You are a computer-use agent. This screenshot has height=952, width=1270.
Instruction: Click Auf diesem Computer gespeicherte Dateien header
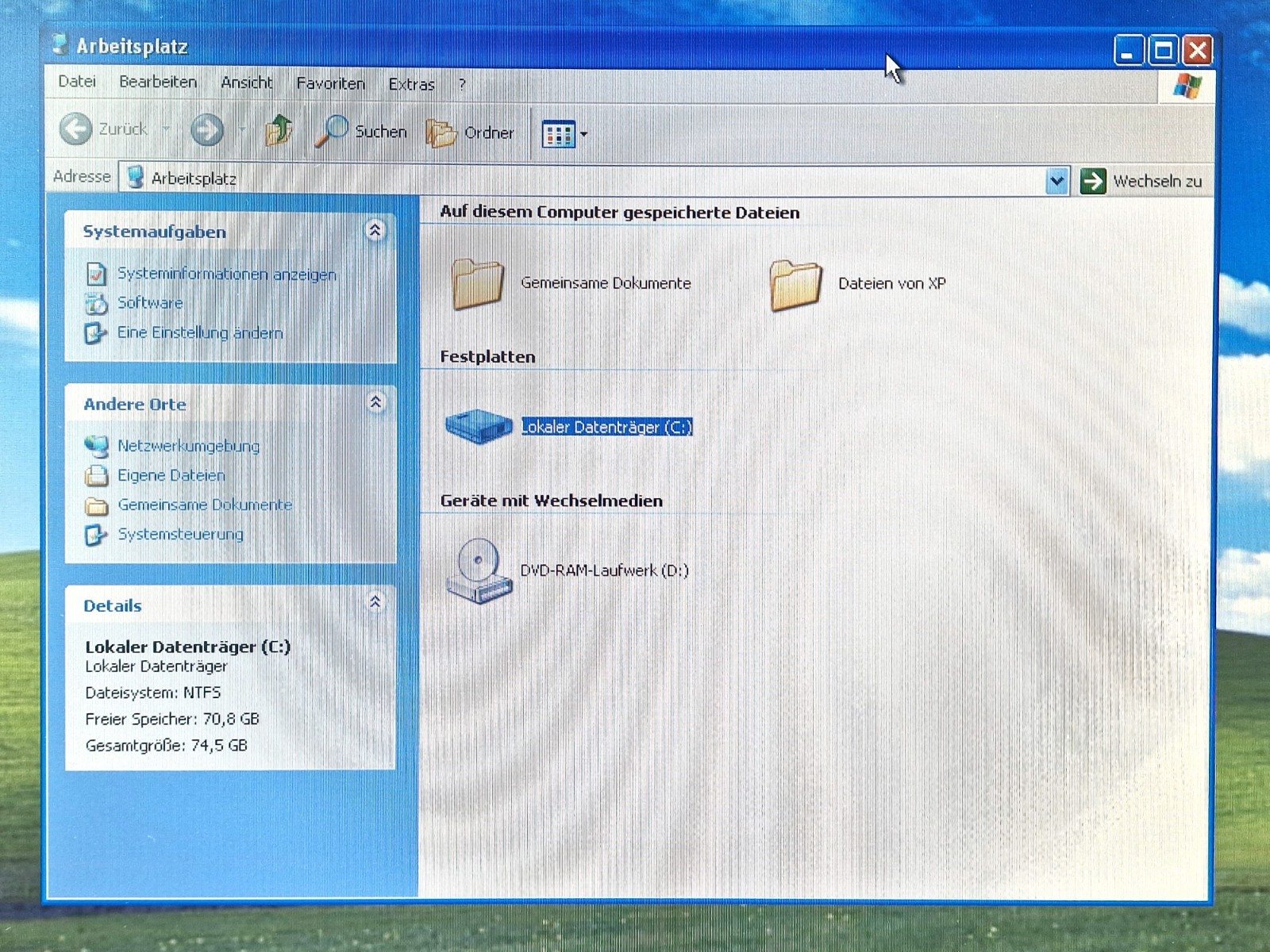pos(620,212)
